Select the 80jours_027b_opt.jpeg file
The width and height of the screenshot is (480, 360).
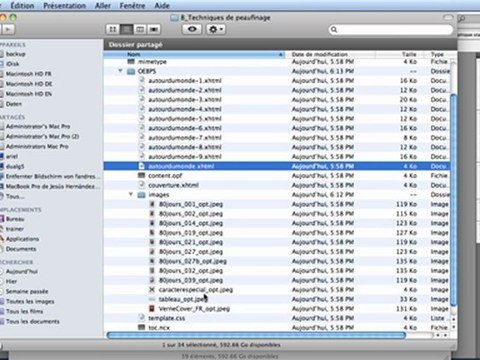(193, 261)
